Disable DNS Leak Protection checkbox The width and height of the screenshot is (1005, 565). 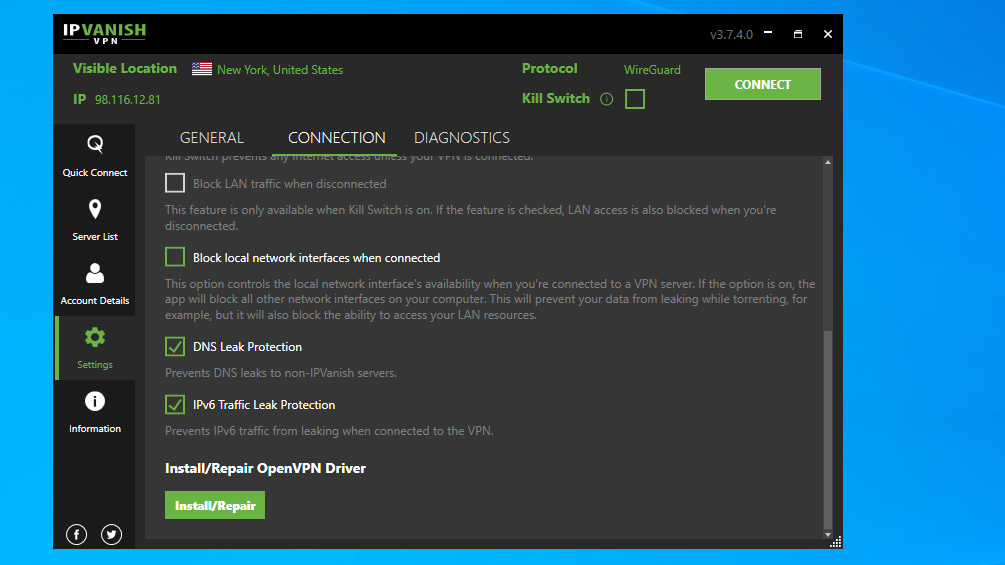[x=175, y=347]
